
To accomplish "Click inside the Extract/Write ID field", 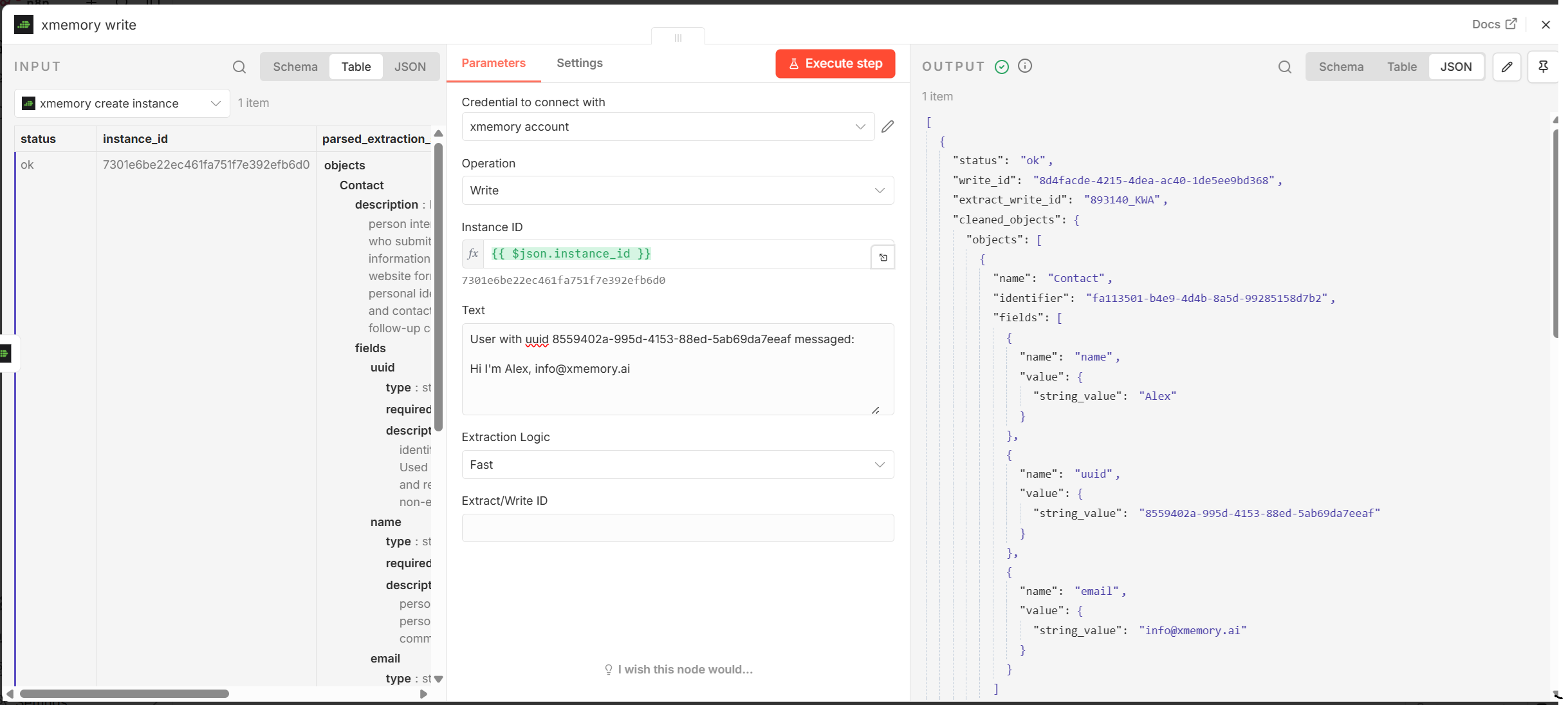I will pos(677,528).
